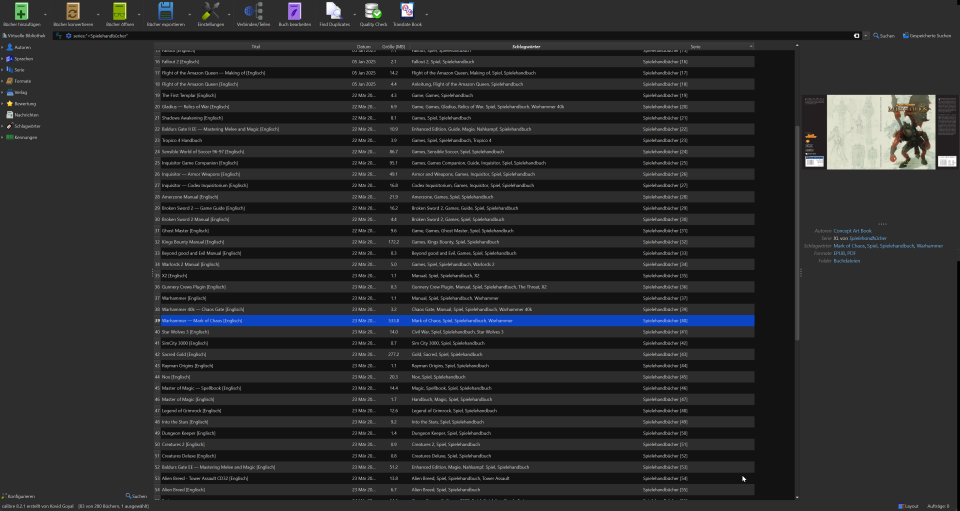Viewport: 960px width, 511px height.
Task: Click the Bücher öffnen icon
Action: point(120,12)
